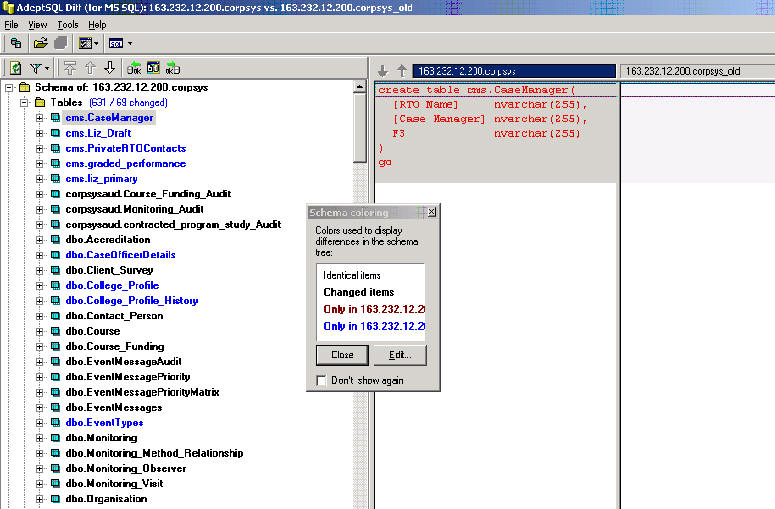Click the refresh schema icon
Image resolution: width=775 pixels, height=509 pixels.
pos(15,68)
